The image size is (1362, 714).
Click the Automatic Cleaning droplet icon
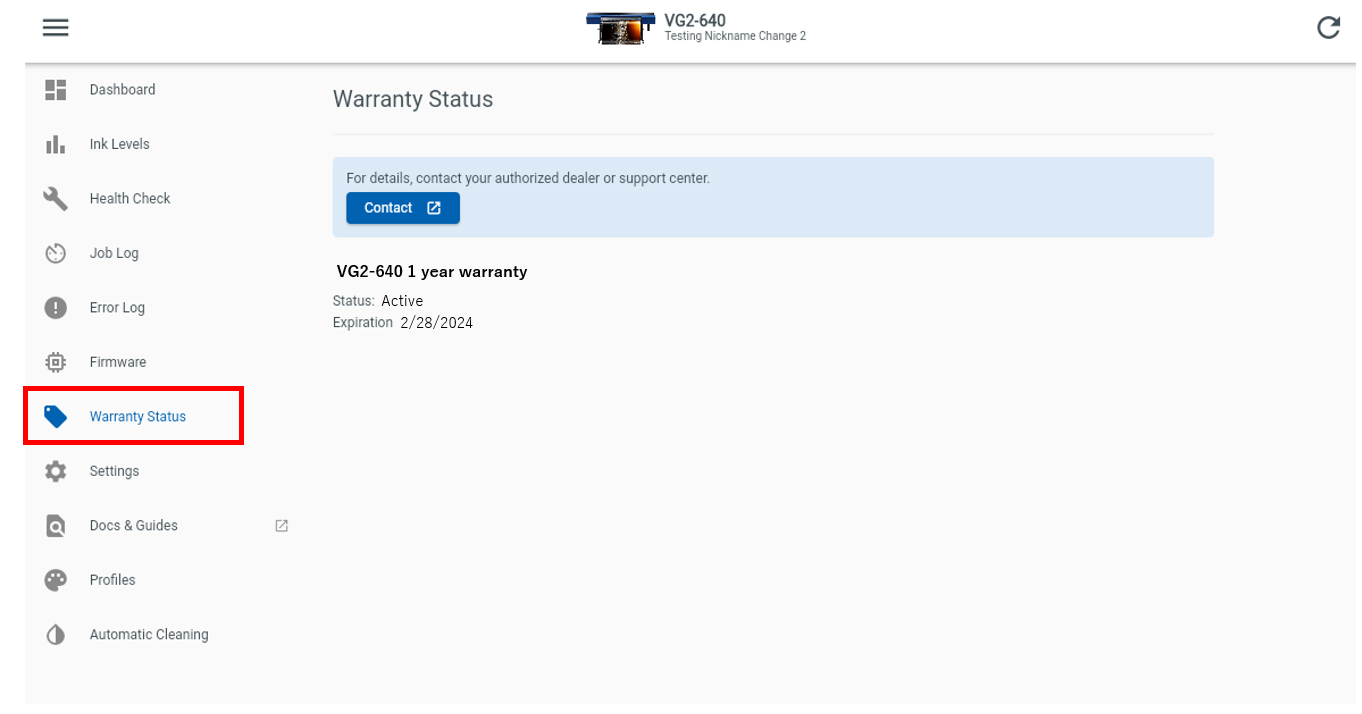click(55, 634)
